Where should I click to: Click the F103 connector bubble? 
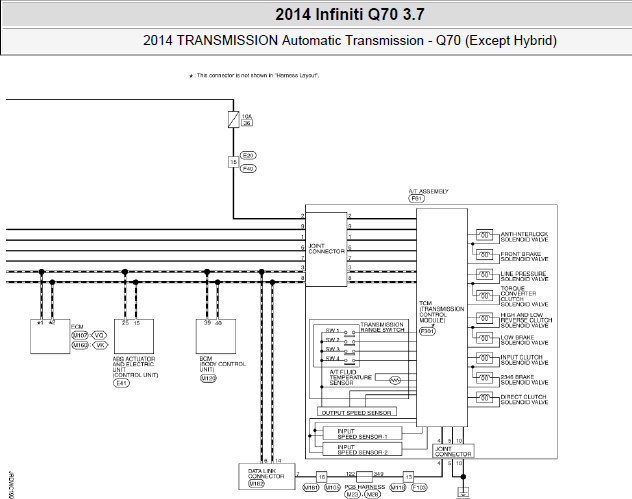[419, 488]
